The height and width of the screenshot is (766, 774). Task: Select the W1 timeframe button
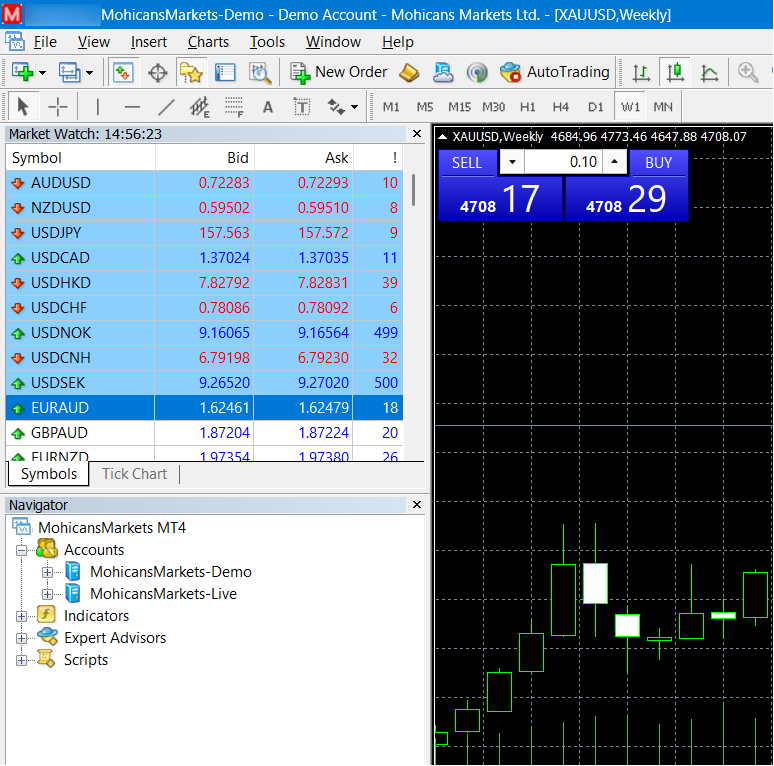(630, 107)
